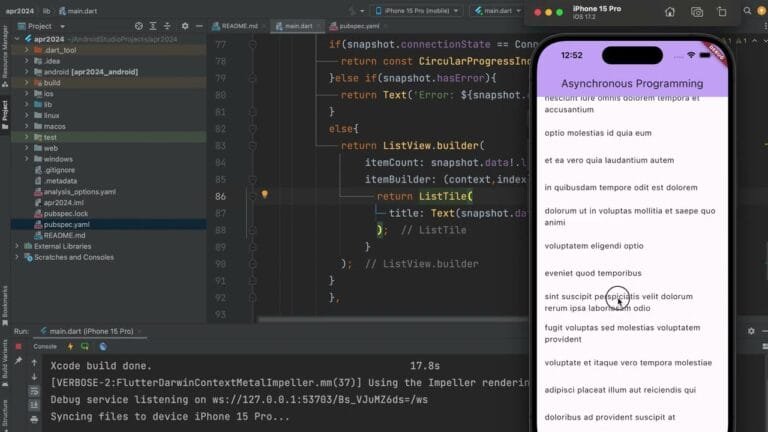Open Run panel settings gear on right
Viewport: 768px width, 432px height.
pos(751,332)
